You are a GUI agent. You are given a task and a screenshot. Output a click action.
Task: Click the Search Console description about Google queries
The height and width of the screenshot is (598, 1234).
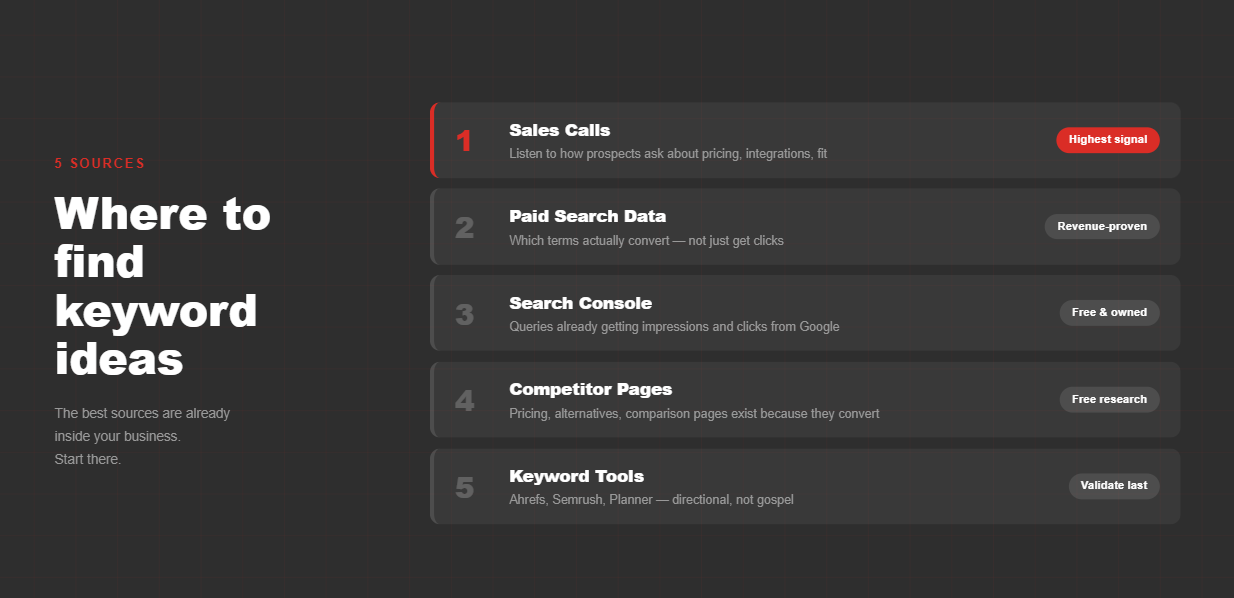(674, 326)
